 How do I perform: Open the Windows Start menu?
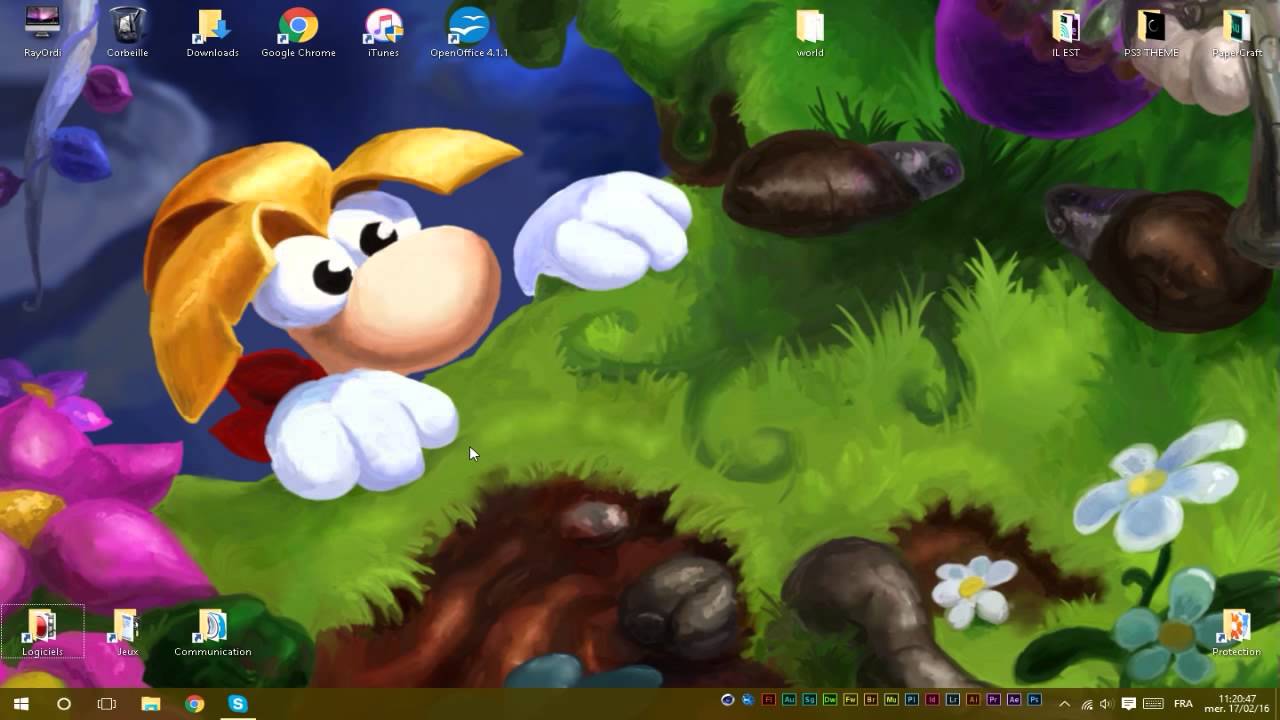point(21,704)
